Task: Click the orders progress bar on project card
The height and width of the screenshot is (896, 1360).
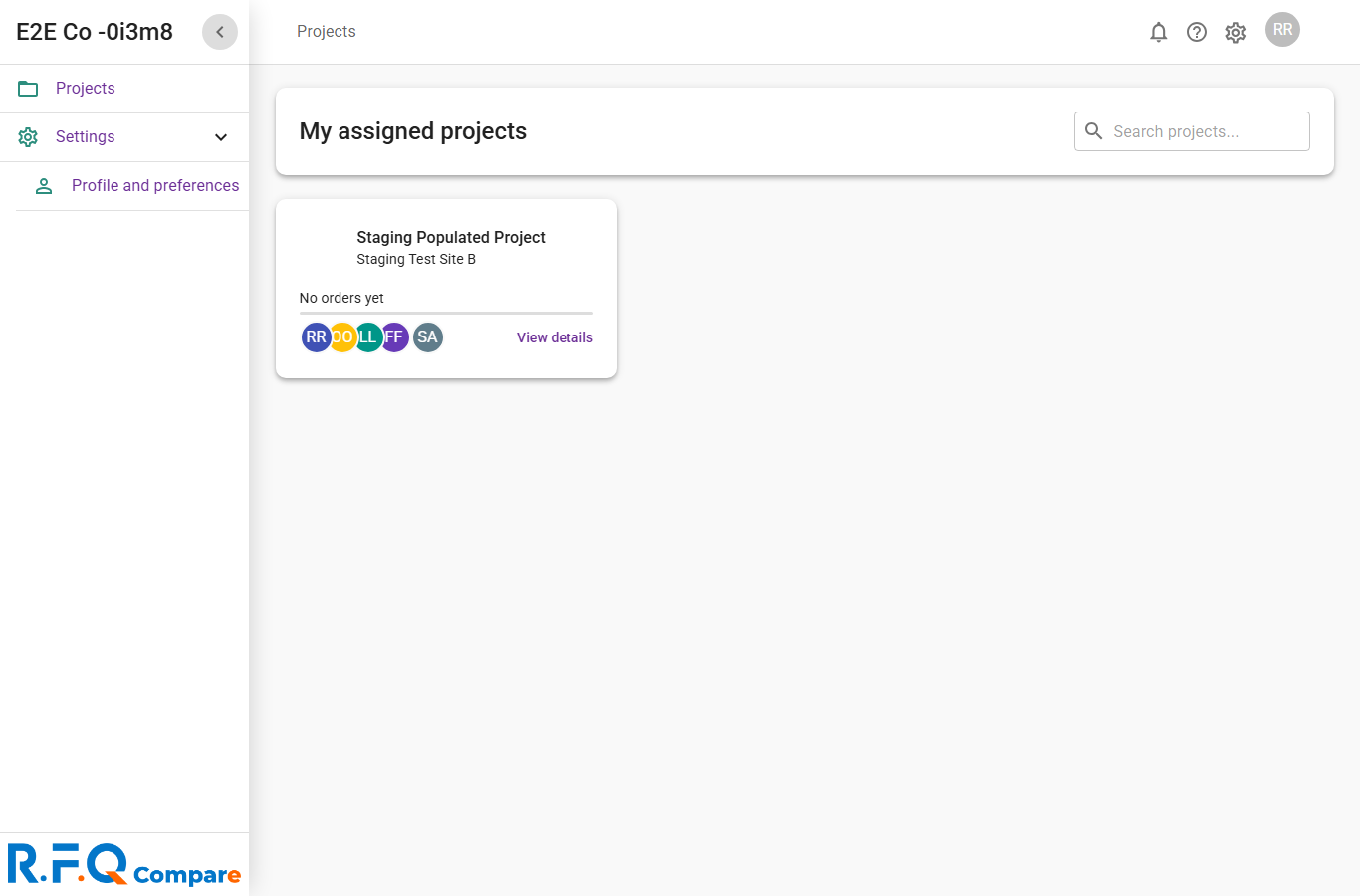Action: (446, 313)
